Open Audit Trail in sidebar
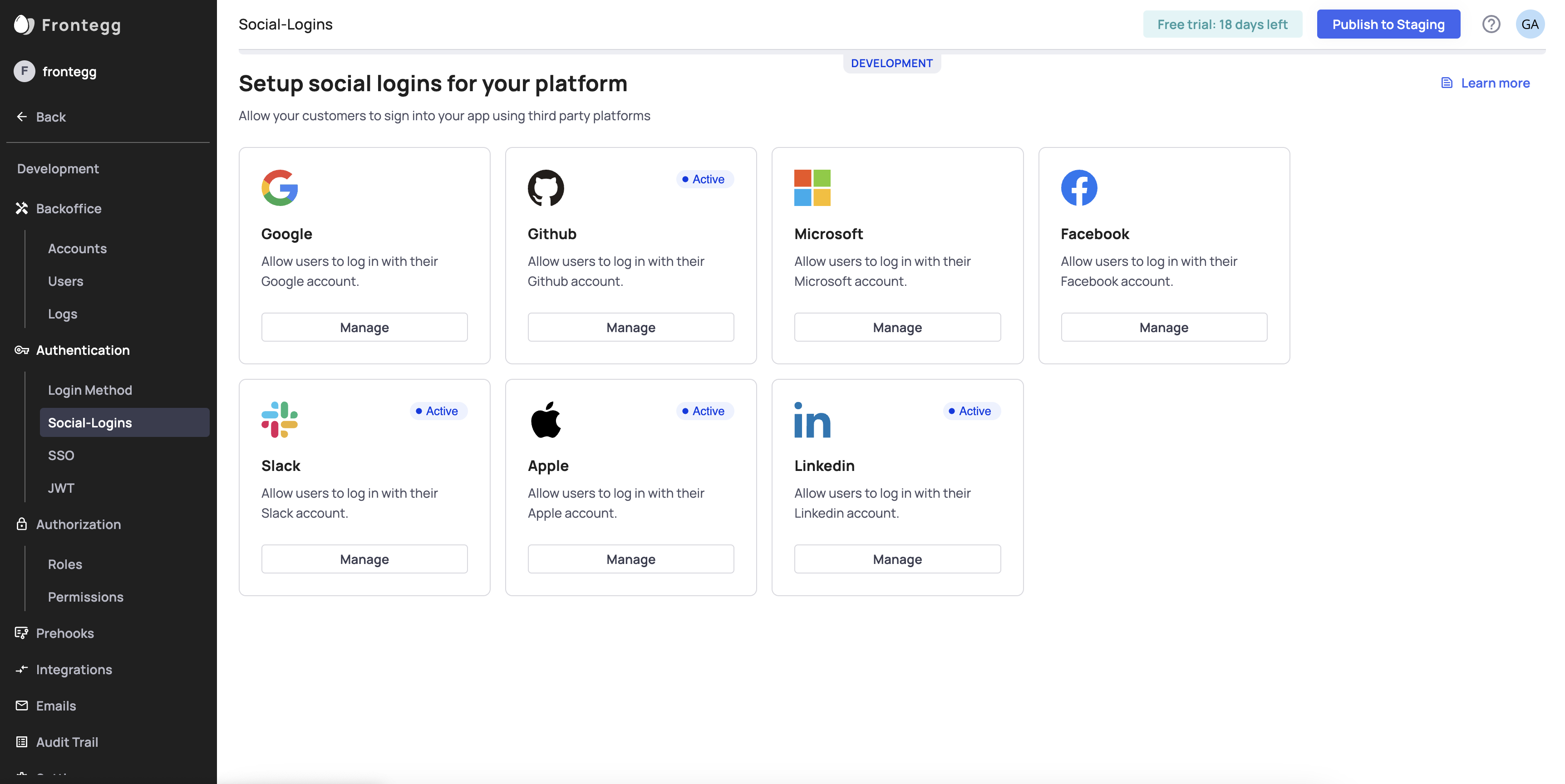This screenshot has height=784, width=1565. point(67,742)
